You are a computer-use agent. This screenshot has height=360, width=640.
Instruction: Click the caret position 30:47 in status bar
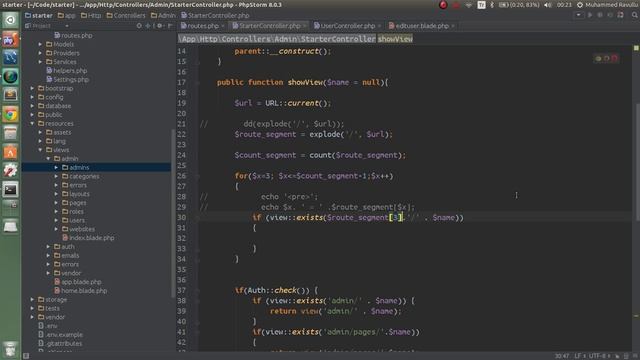pyautogui.click(x=562, y=356)
